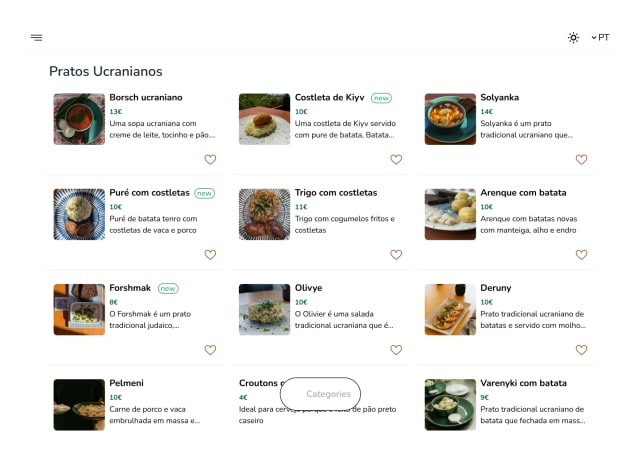Expand the PT language dropdown
The image size is (640, 452).
600,38
